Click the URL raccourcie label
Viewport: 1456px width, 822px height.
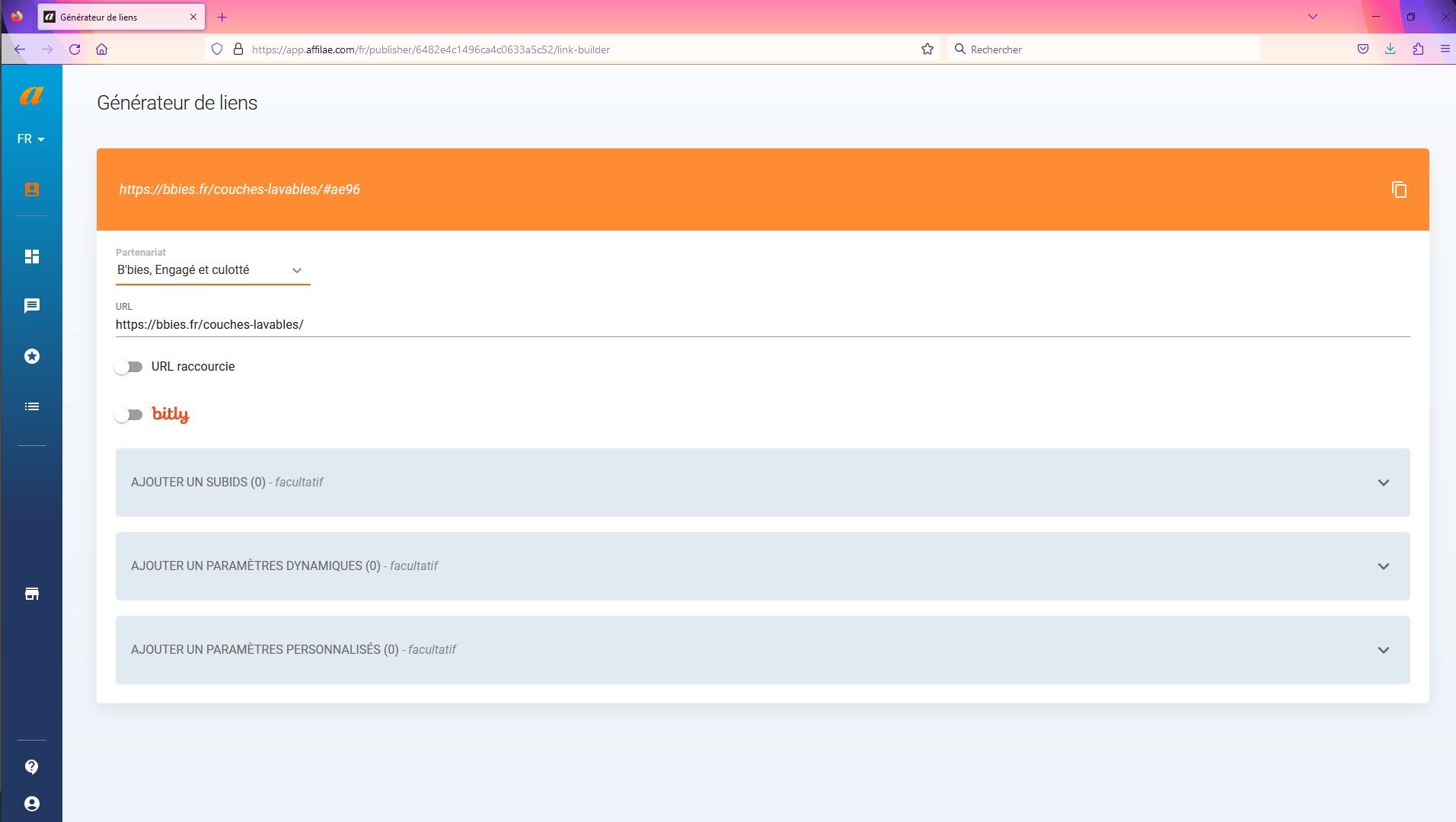(x=193, y=367)
